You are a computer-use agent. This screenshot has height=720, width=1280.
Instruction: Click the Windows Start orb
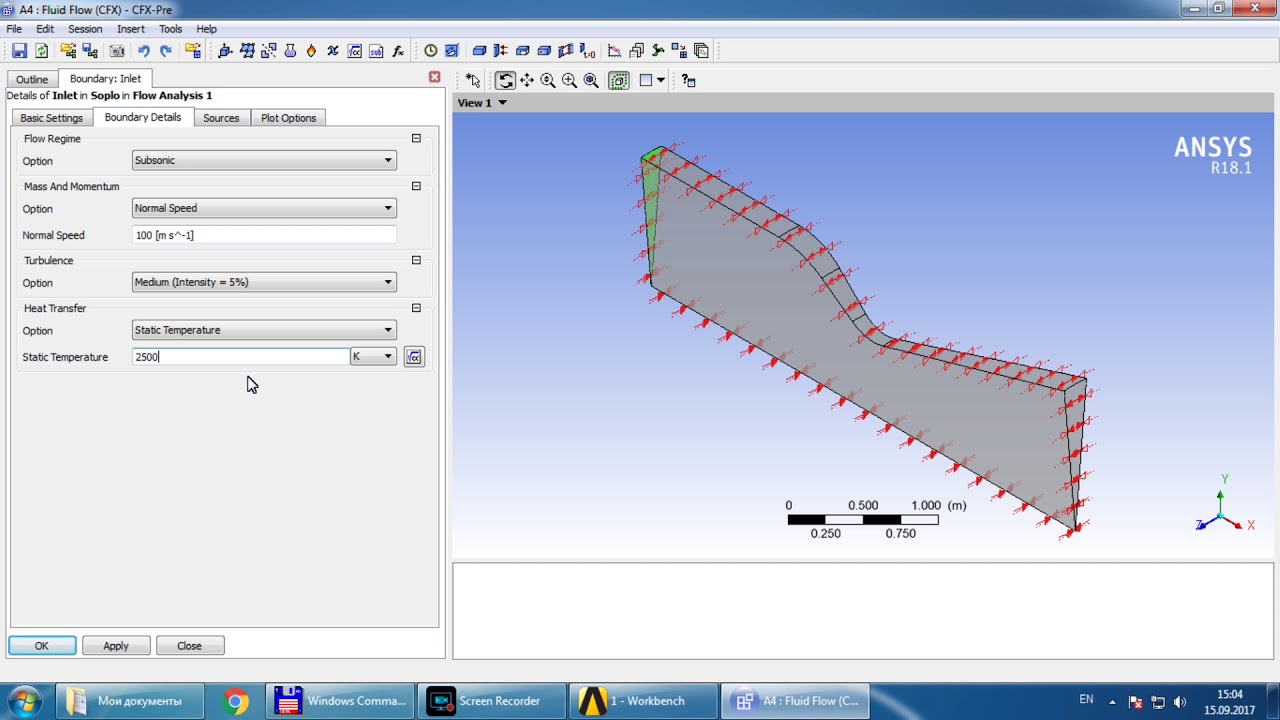pyautogui.click(x=25, y=701)
